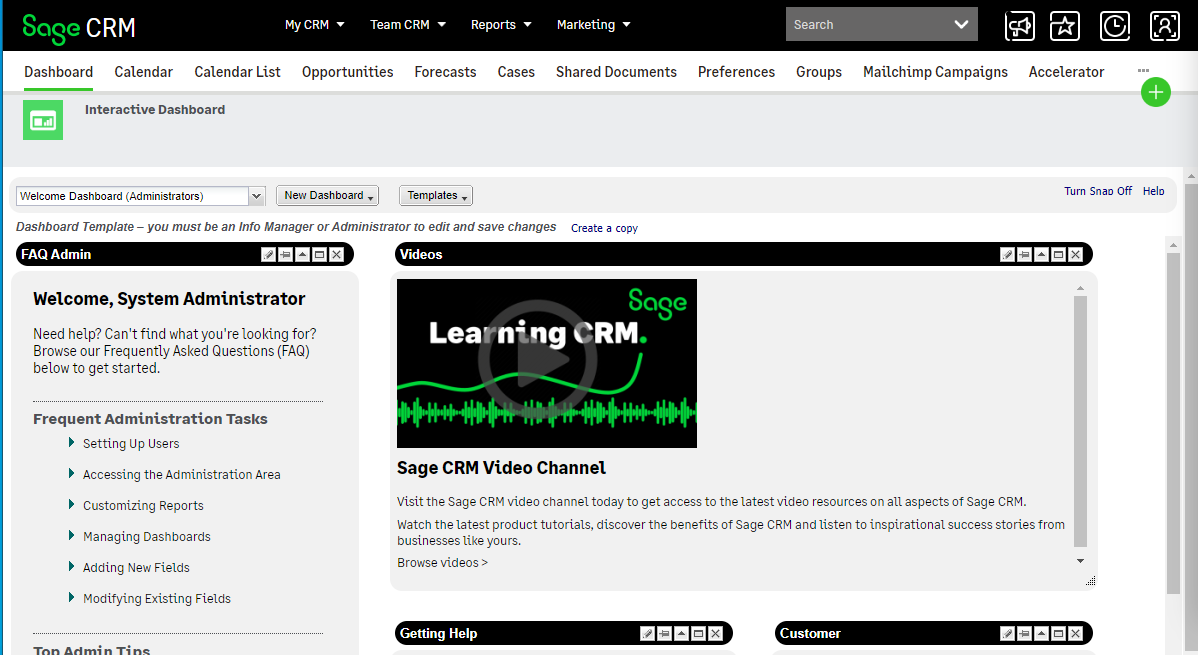Edit the Videos gadget with the pencil icon

click(x=1007, y=255)
